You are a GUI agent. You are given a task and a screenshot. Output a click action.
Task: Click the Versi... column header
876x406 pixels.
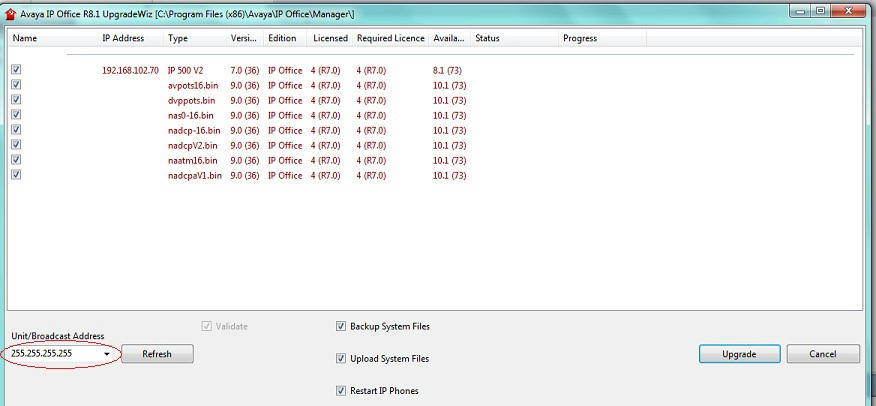point(245,39)
